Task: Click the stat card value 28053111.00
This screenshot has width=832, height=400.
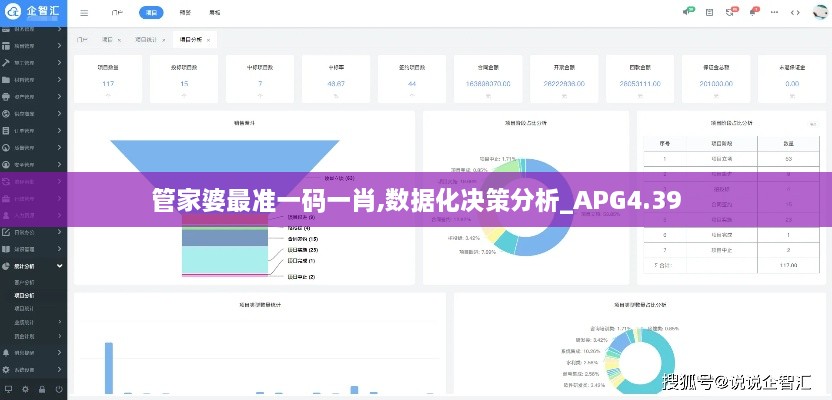Action: 640,83
